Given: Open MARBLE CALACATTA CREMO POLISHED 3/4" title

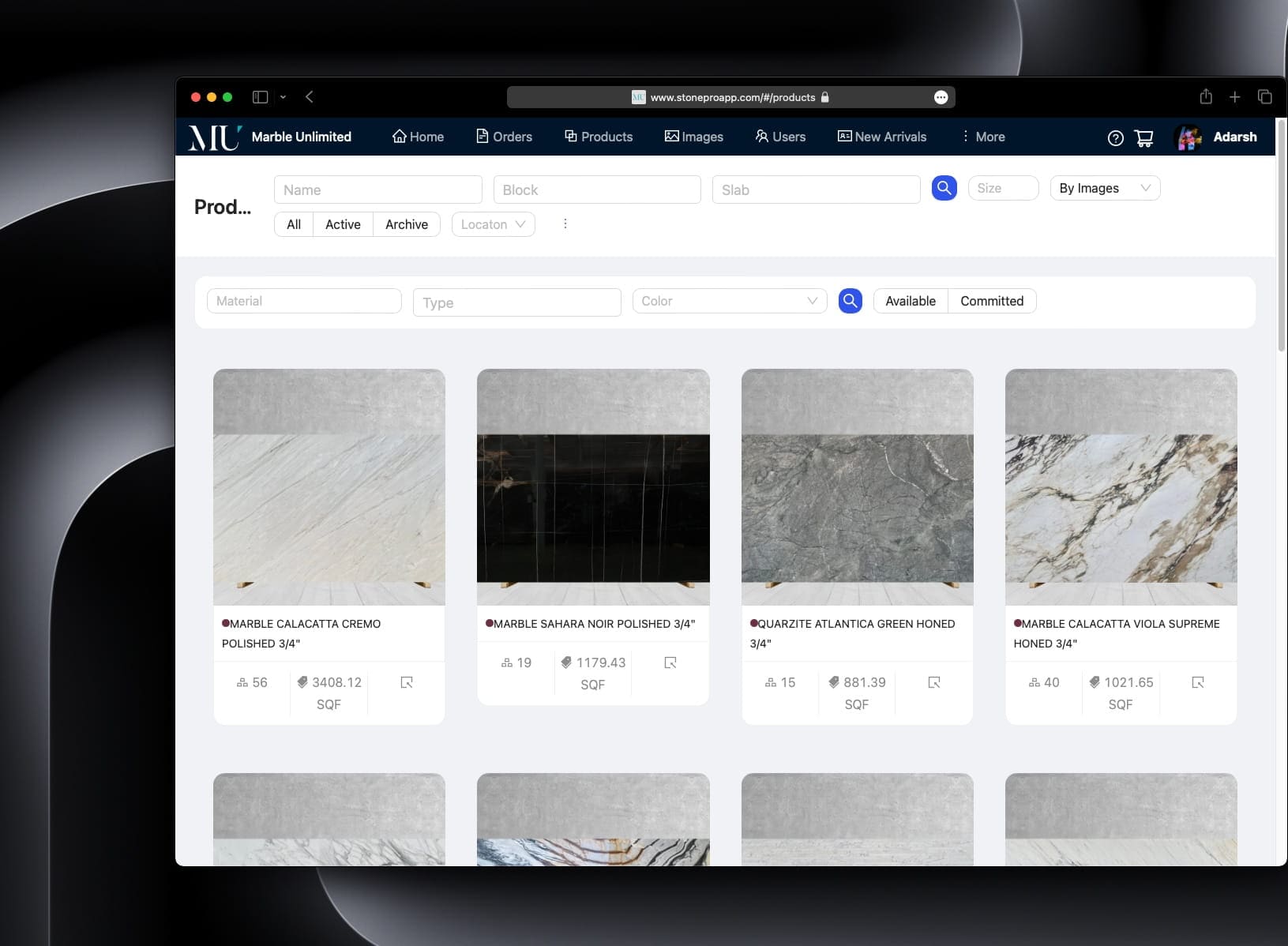Looking at the screenshot, I should click(301, 633).
